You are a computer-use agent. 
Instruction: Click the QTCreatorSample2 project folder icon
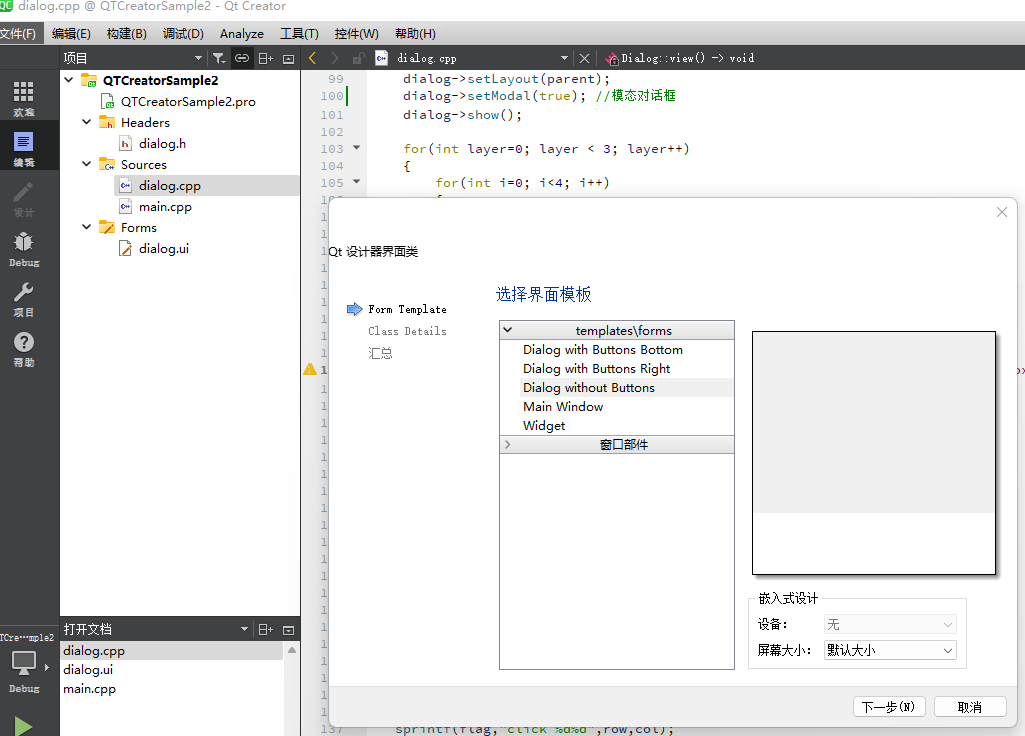tap(89, 80)
